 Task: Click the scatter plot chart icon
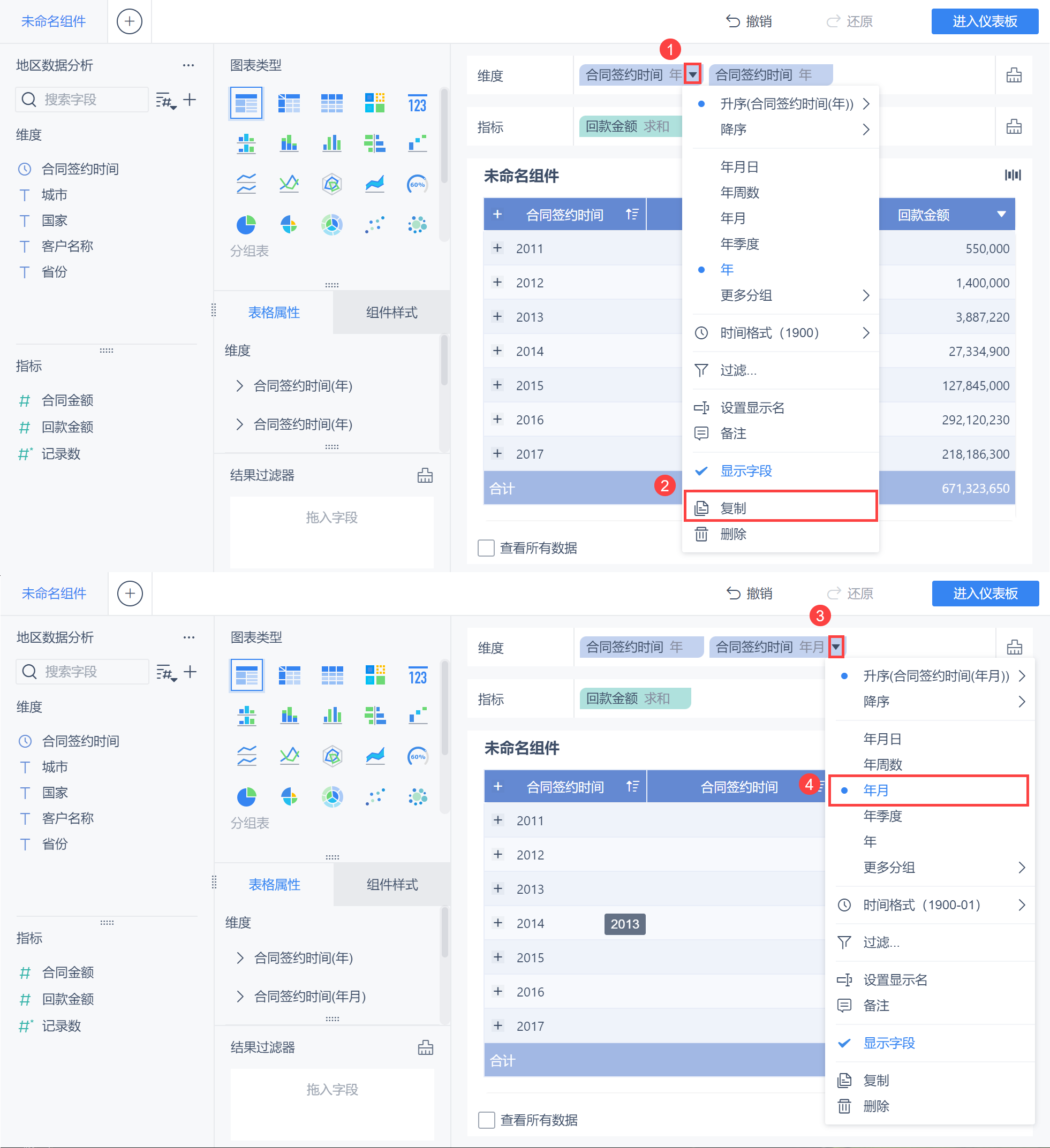point(374,225)
